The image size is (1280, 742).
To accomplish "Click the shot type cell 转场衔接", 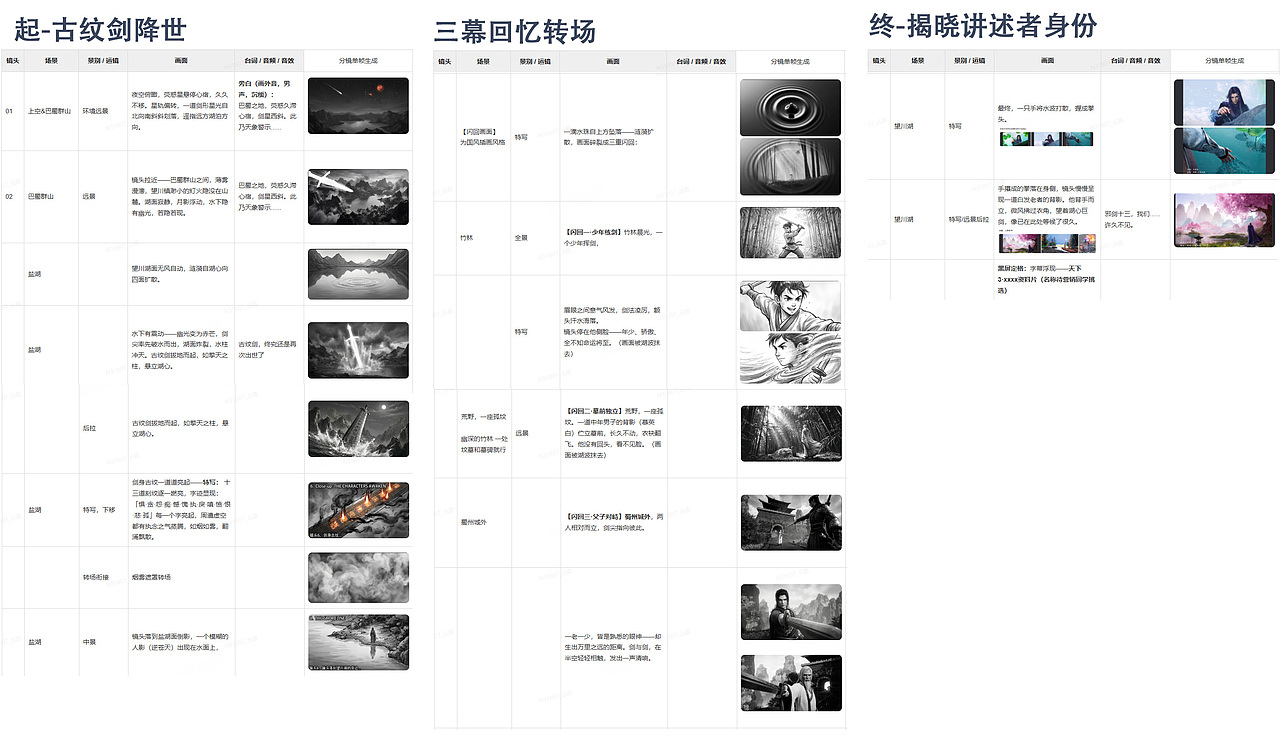I will (96, 577).
